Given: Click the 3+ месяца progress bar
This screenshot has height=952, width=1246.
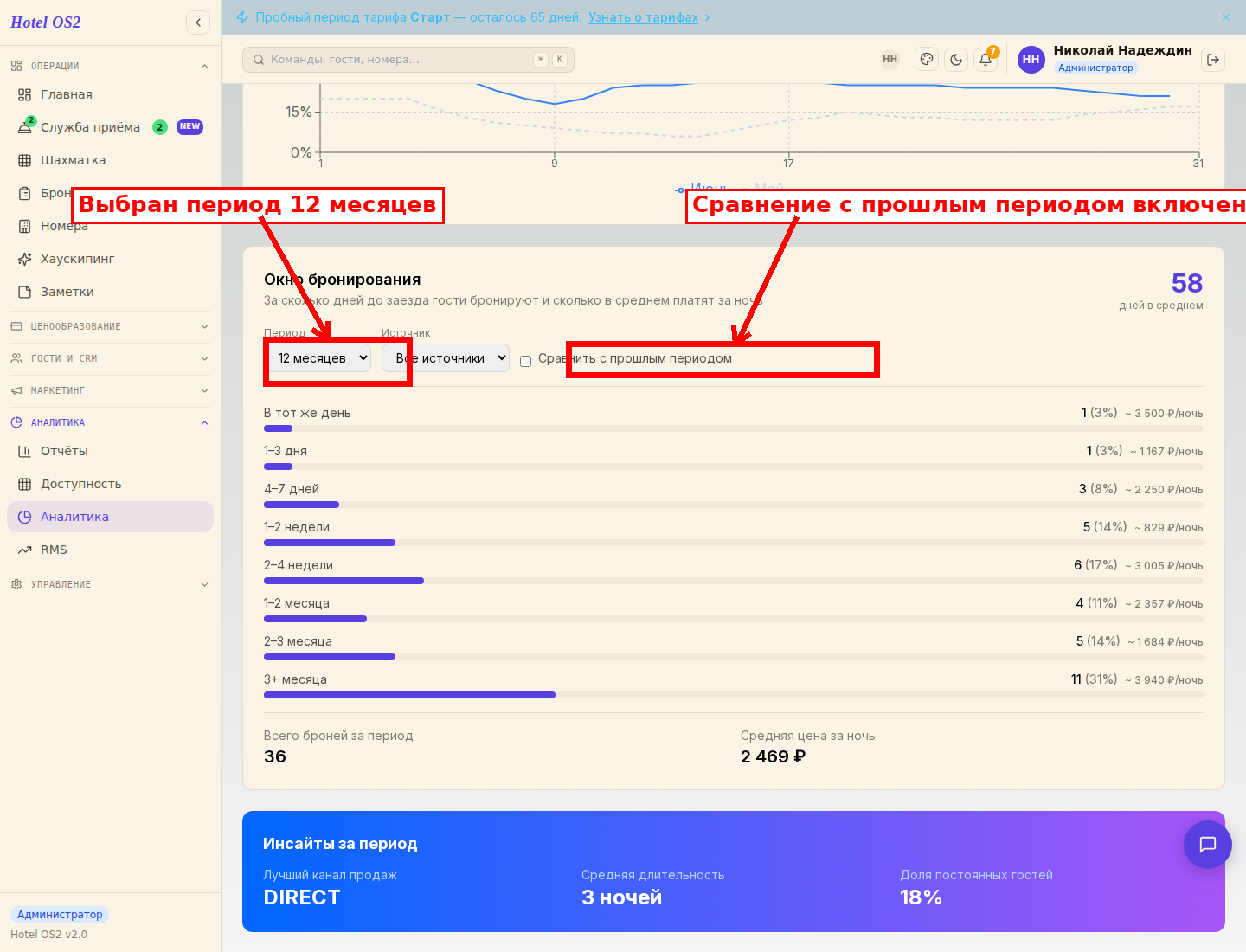Looking at the screenshot, I should (x=734, y=695).
